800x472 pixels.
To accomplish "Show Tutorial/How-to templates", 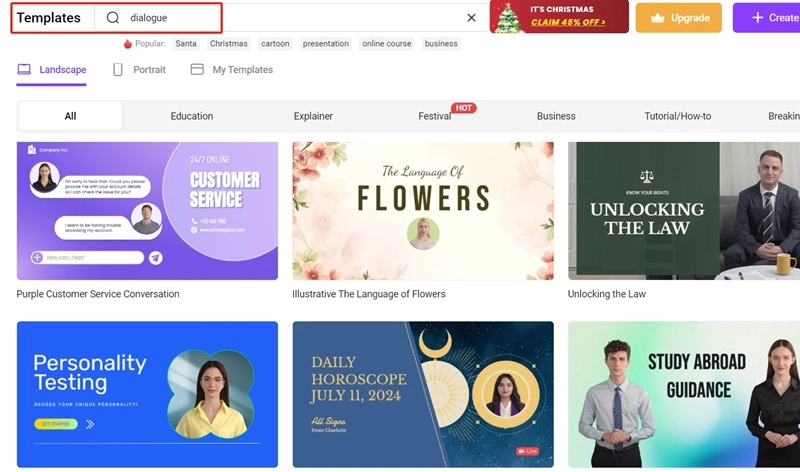I will point(677,116).
